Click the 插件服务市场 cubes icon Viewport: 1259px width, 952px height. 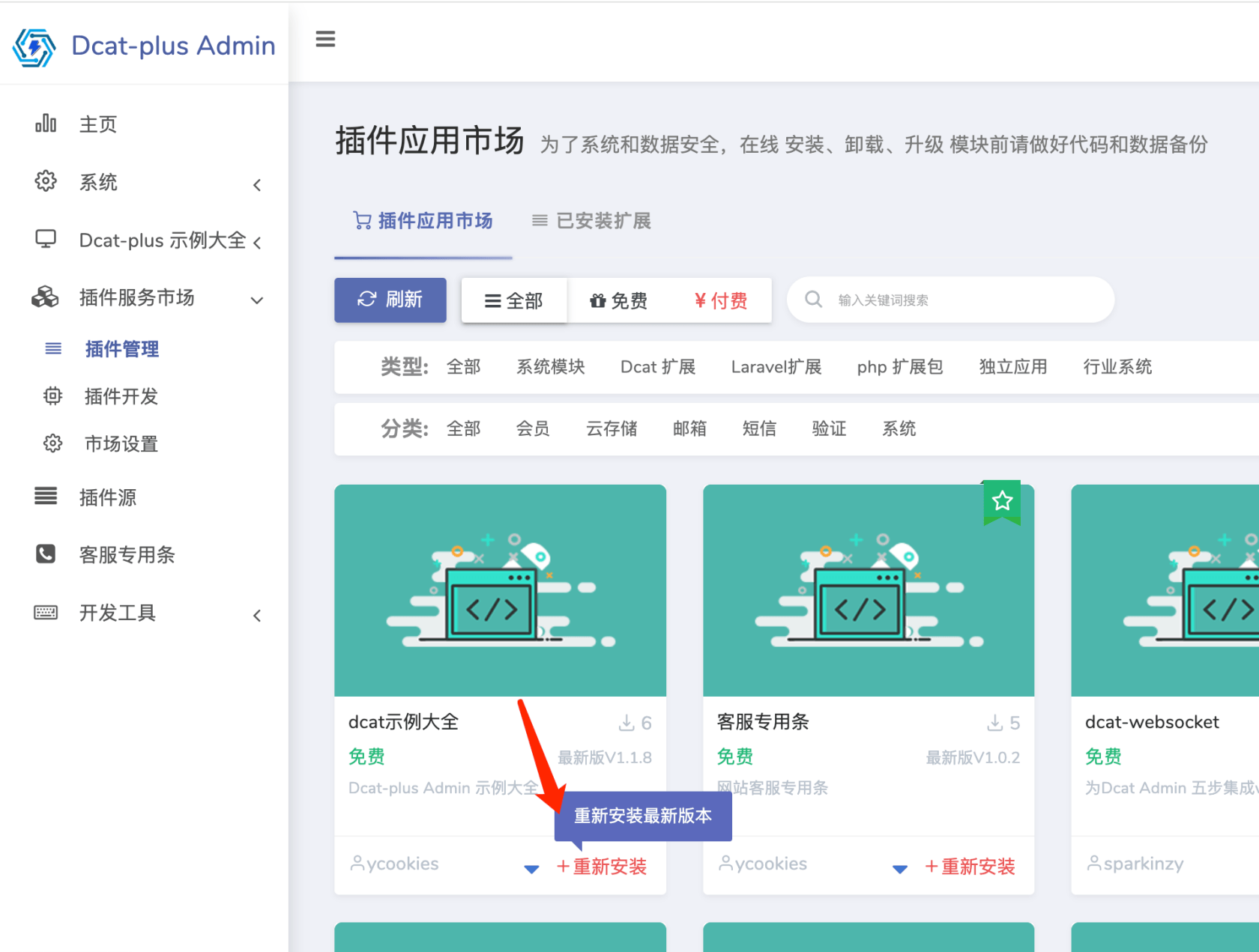(x=45, y=297)
